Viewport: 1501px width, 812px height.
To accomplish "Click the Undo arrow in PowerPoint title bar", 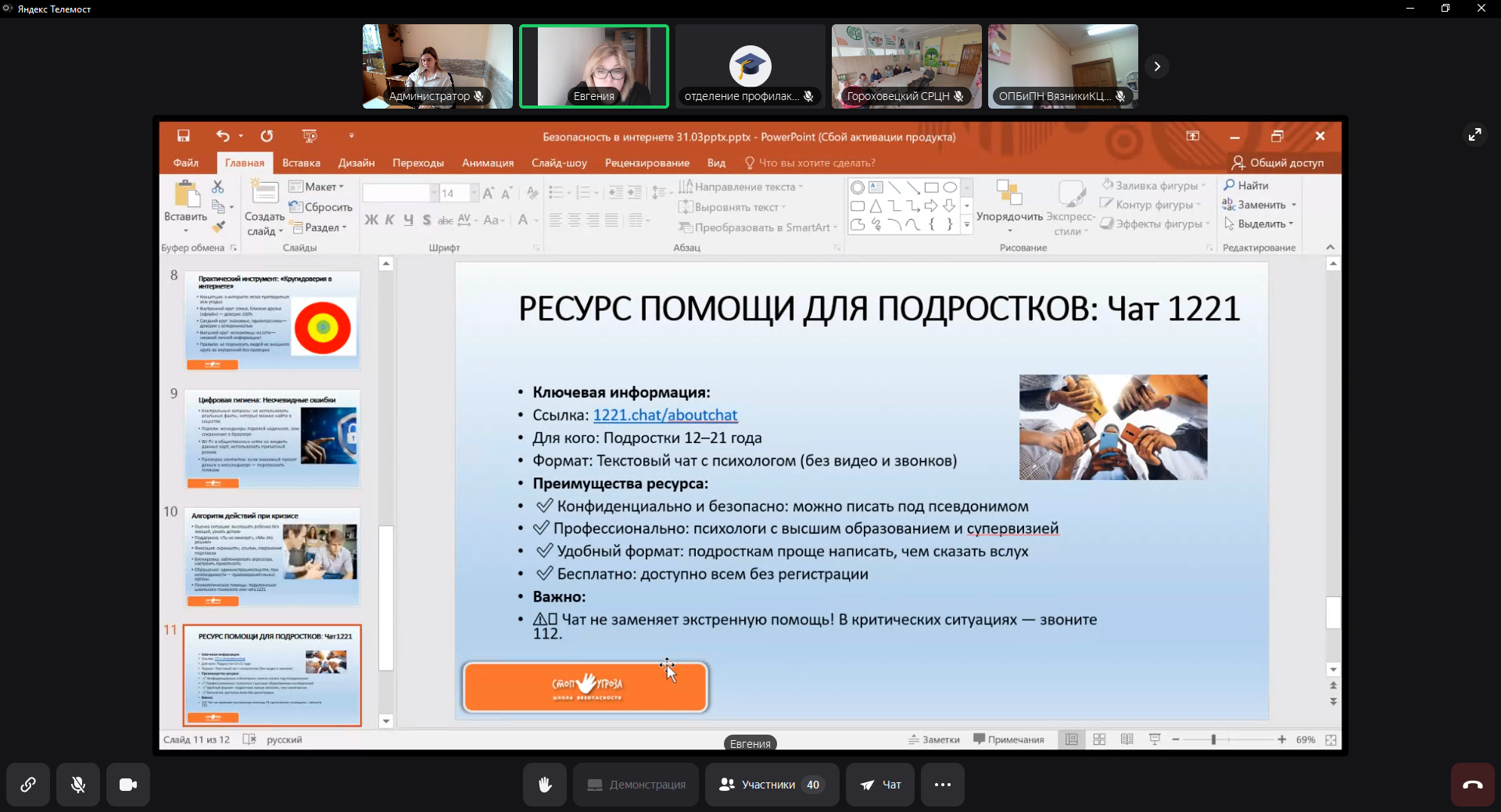I will tap(223, 136).
